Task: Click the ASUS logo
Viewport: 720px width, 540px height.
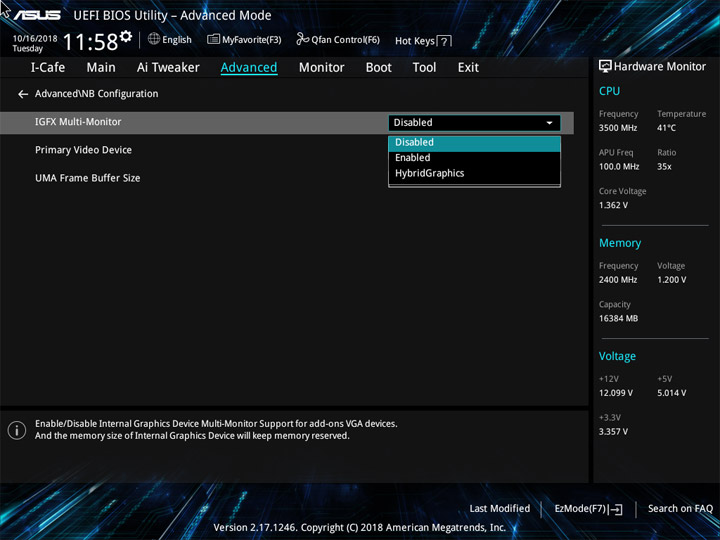Action: 37,15
